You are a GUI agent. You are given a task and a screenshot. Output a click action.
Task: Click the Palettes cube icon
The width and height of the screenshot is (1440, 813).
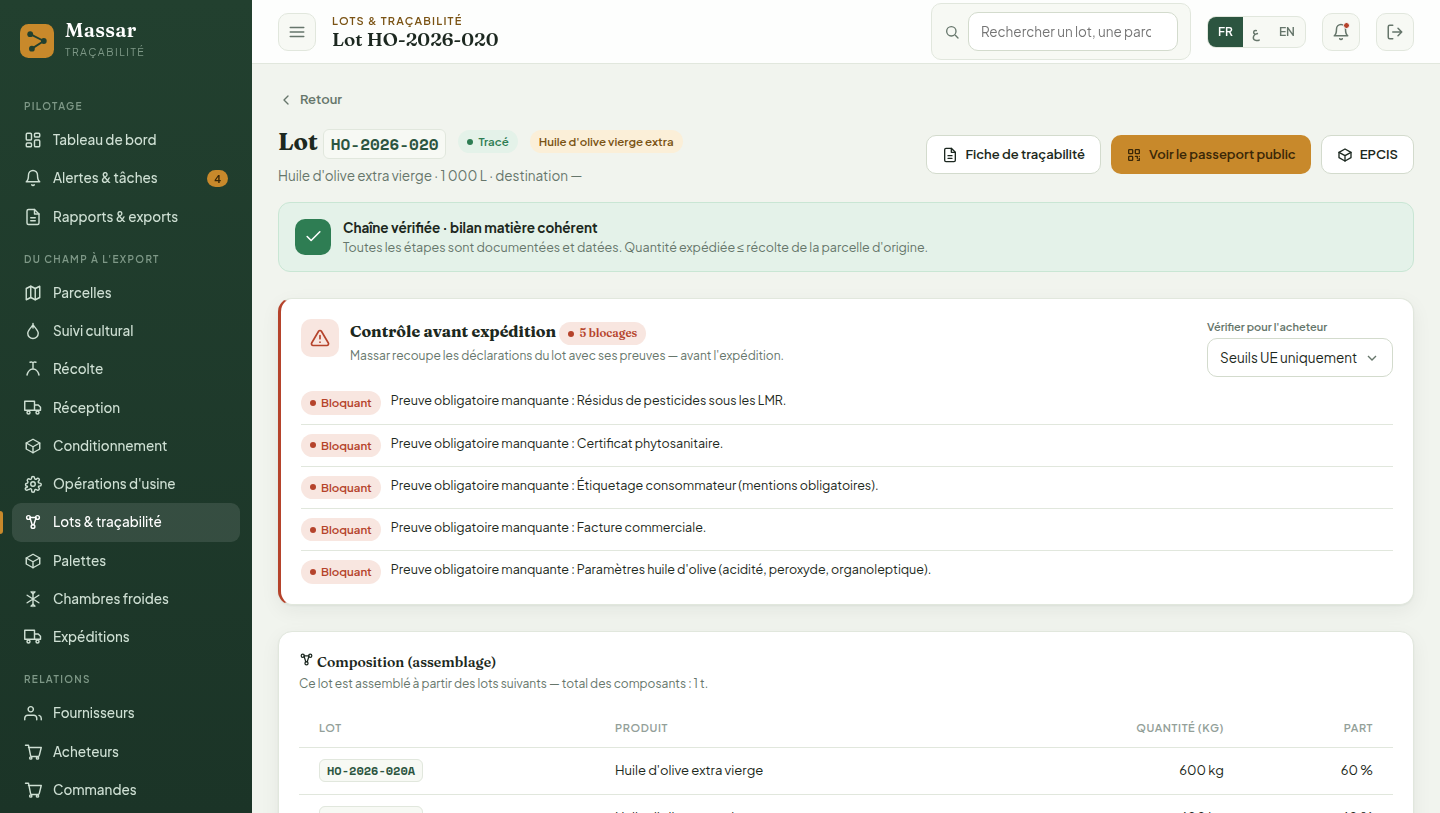33,561
